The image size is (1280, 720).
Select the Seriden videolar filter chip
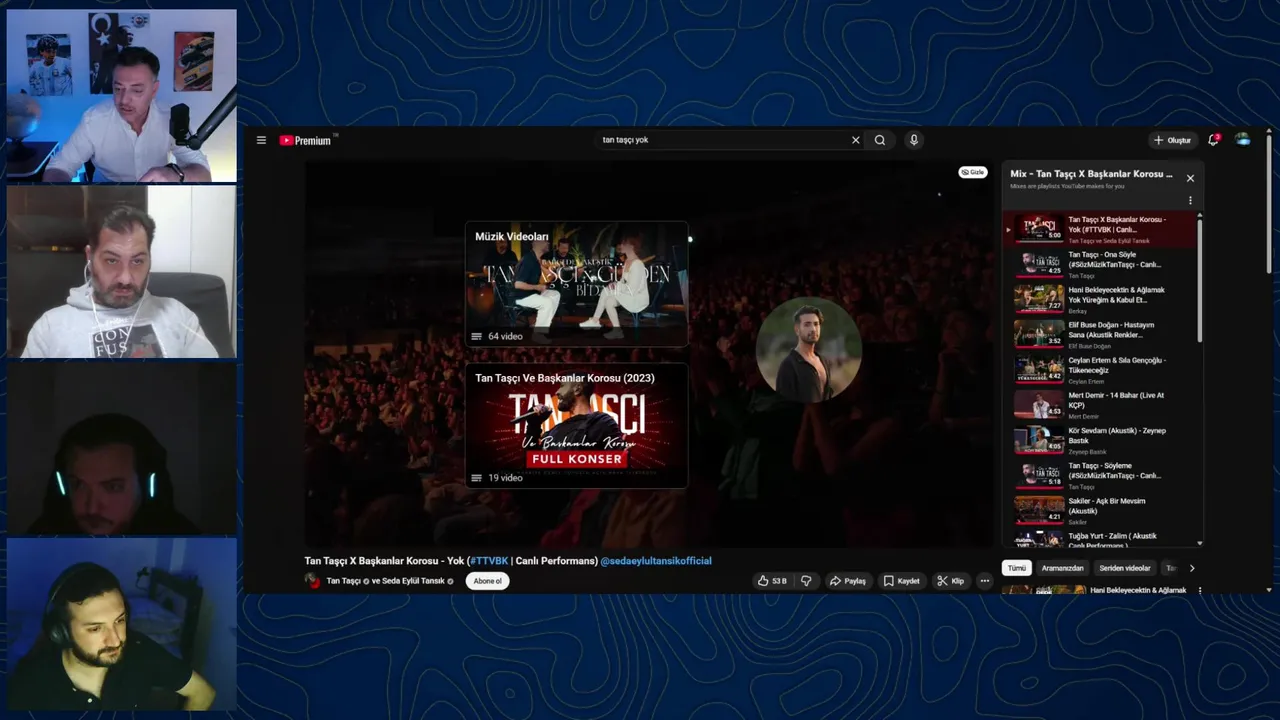click(1125, 568)
